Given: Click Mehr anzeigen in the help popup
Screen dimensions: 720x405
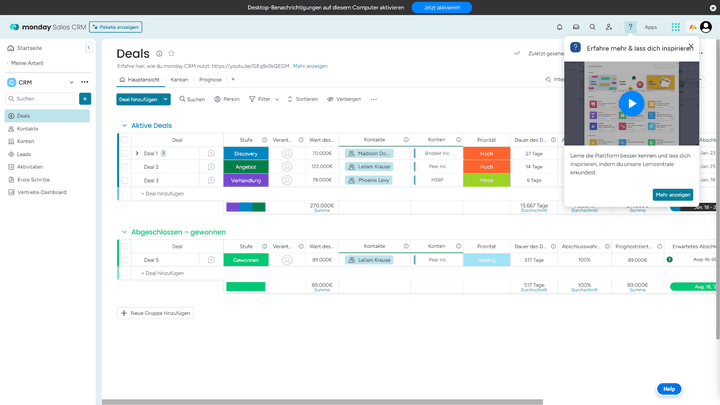Looking at the screenshot, I should tap(673, 194).
